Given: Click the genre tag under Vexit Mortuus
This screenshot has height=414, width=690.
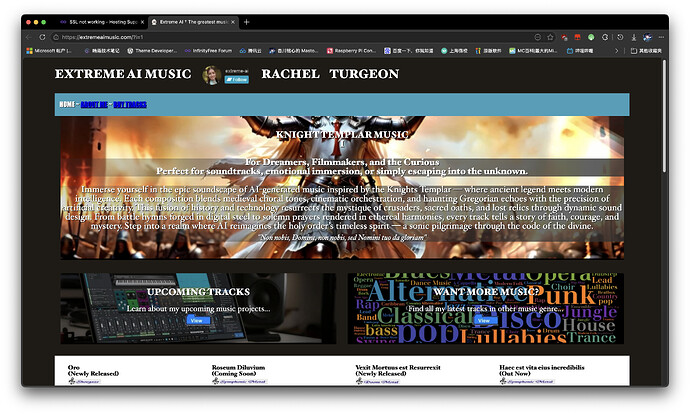Looking at the screenshot, I should click(381, 381).
